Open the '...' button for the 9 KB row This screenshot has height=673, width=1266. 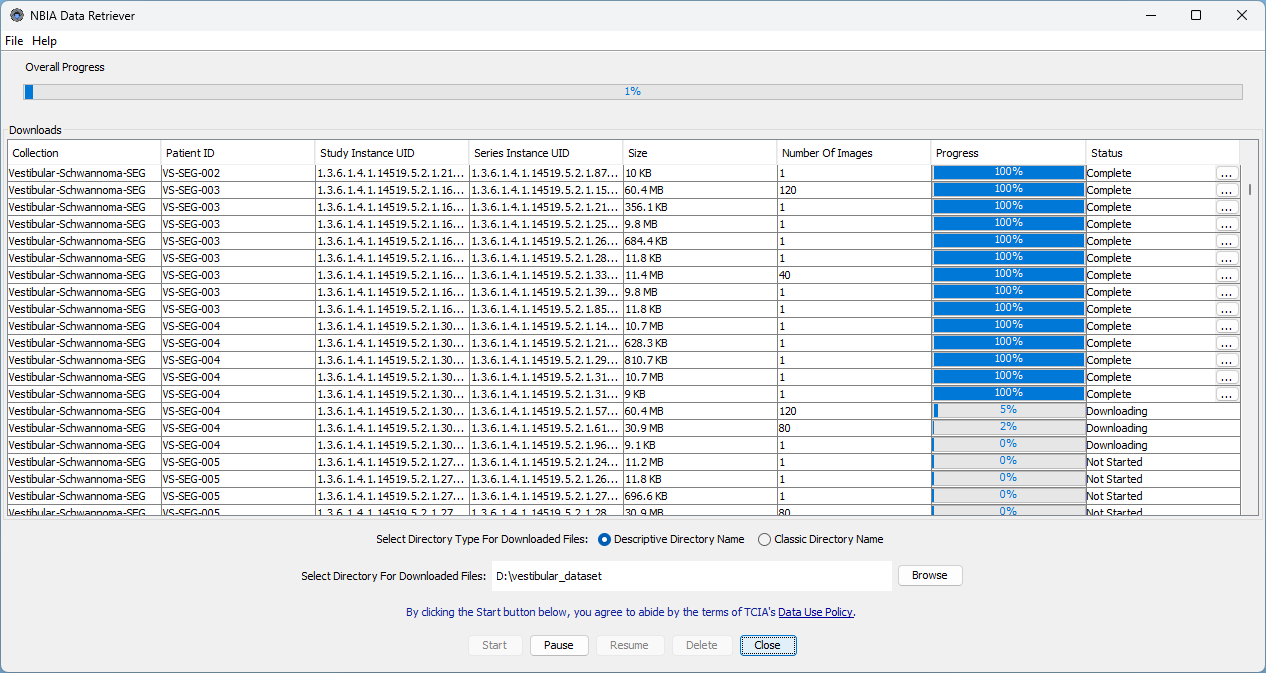(x=1227, y=394)
